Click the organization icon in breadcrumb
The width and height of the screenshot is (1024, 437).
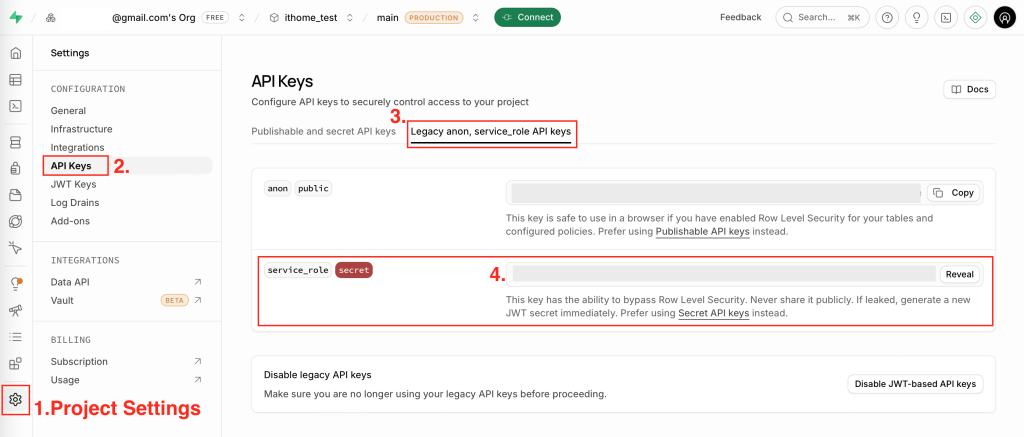[51, 18]
